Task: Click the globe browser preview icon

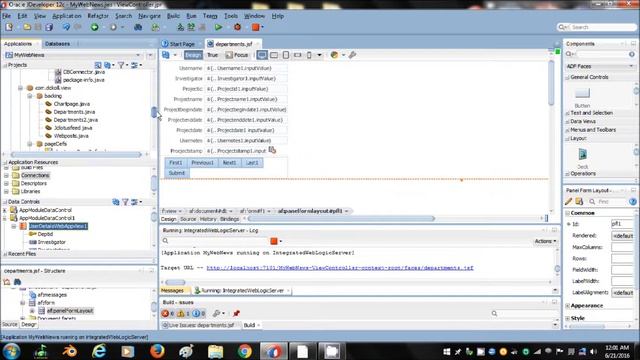Action: [334, 55]
